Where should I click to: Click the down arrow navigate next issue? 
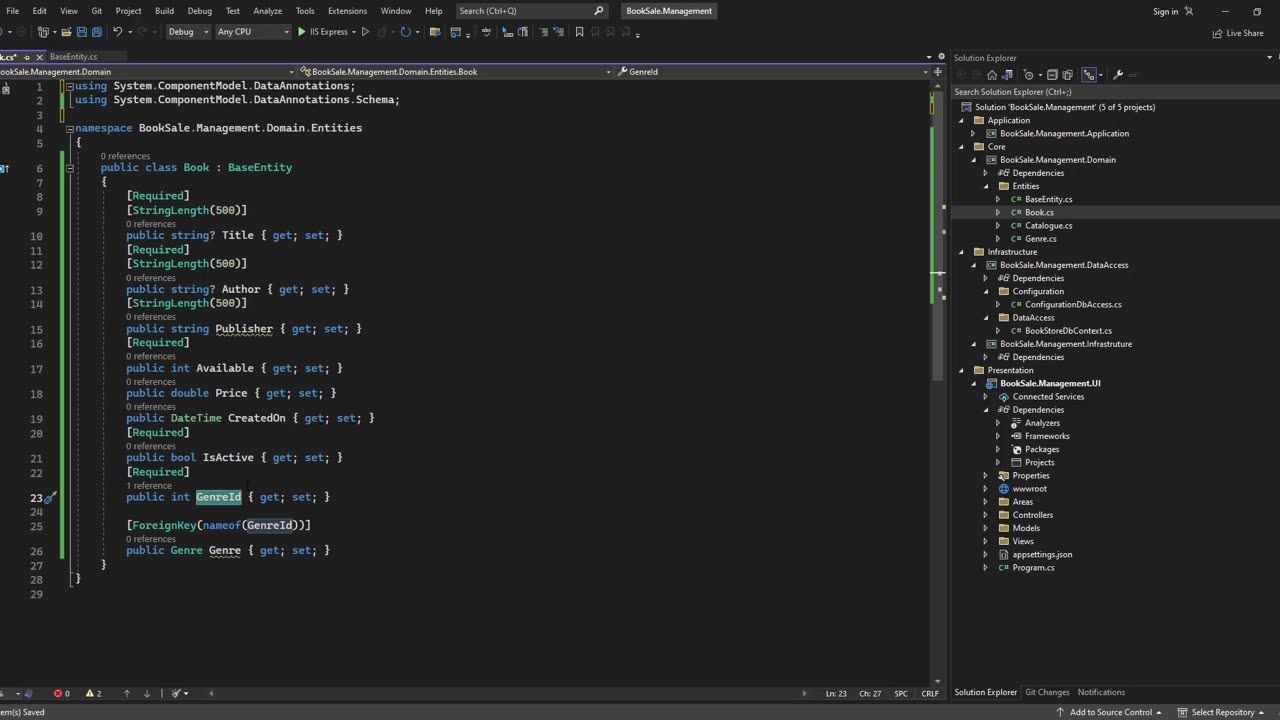pos(146,693)
